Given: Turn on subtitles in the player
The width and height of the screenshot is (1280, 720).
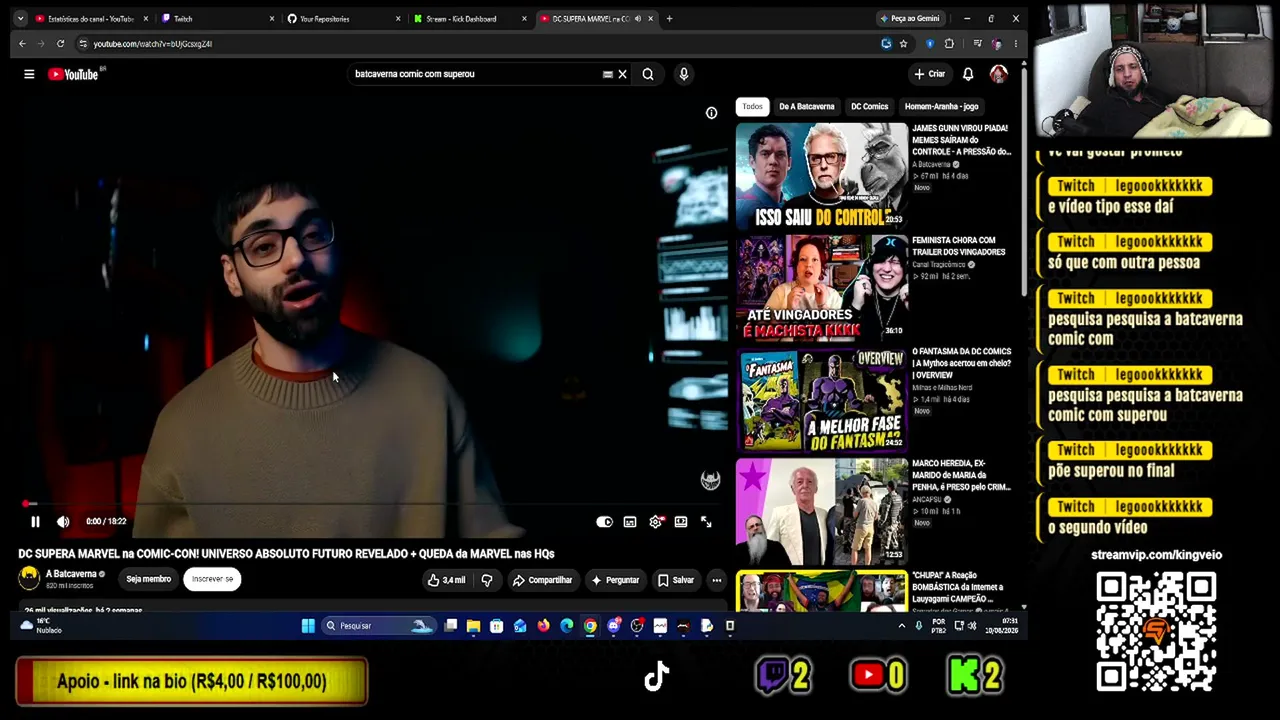Looking at the screenshot, I should (630, 522).
